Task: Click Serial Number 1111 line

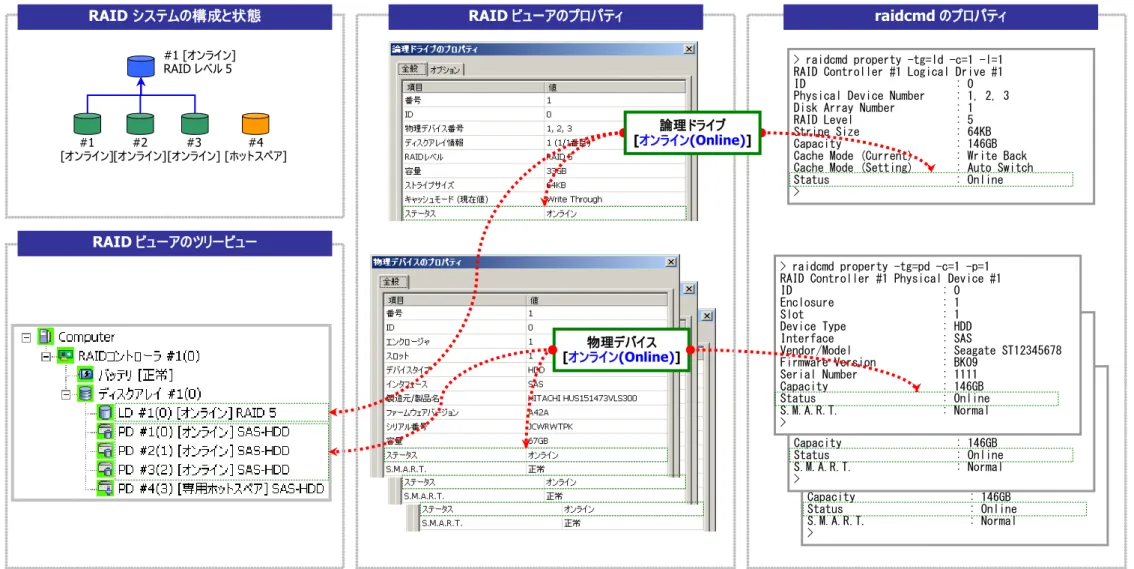Action: point(879,375)
